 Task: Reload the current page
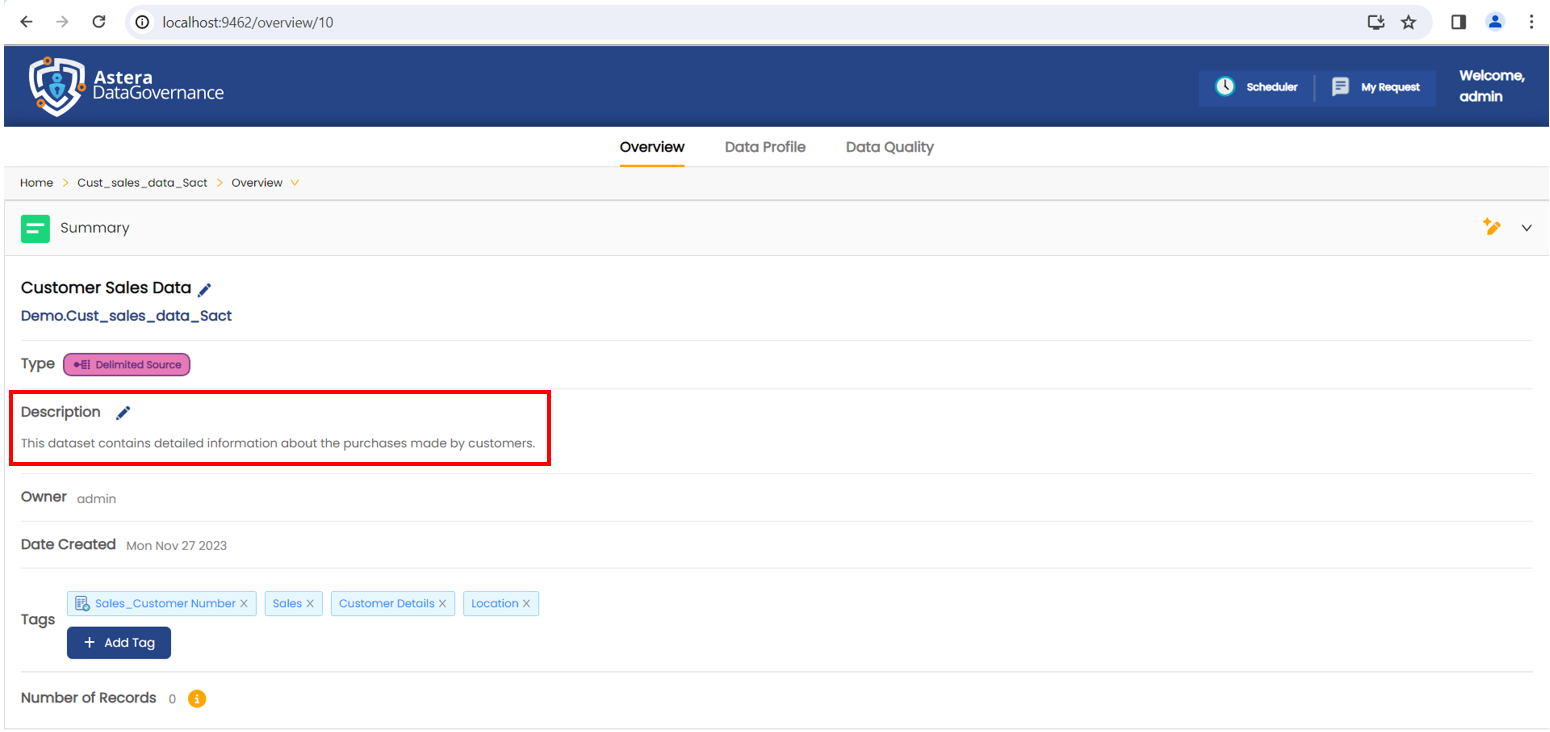pyautogui.click(x=99, y=22)
